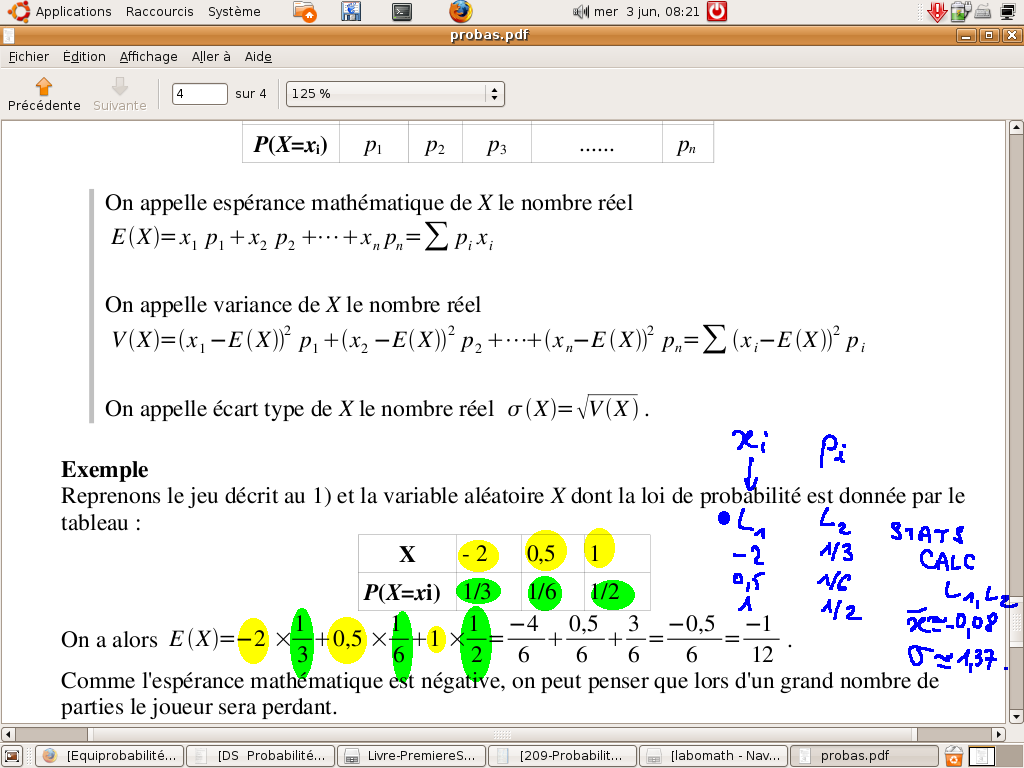The height and width of the screenshot is (768, 1024).
Task: Switch to the Livre-PremiereS taskbar window
Action: [x=411, y=756]
